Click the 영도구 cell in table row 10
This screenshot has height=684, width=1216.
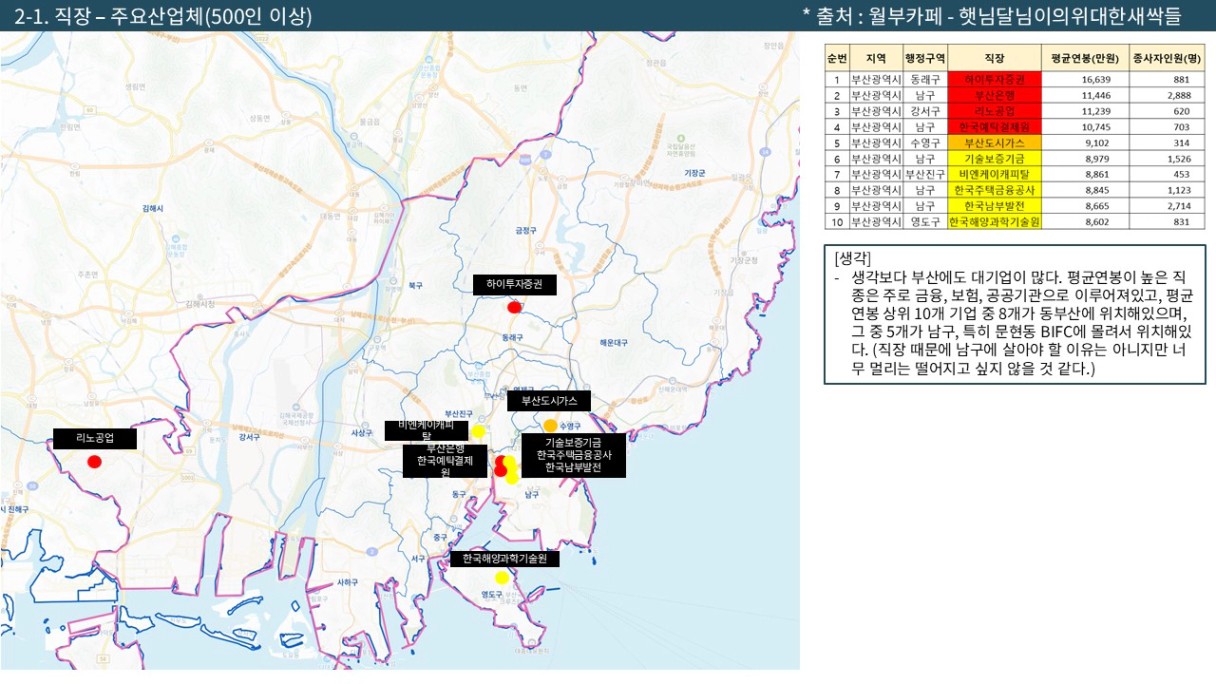click(924, 221)
